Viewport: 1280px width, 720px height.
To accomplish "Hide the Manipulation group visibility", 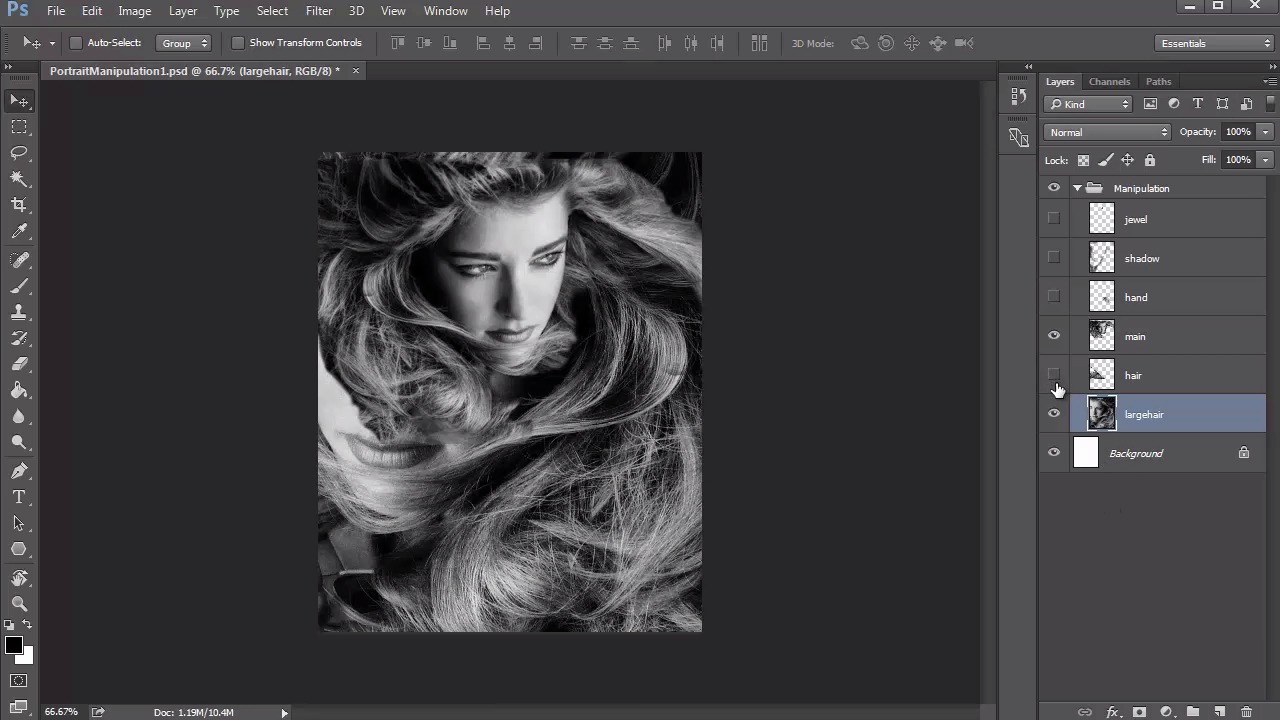I will tap(1054, 188).
